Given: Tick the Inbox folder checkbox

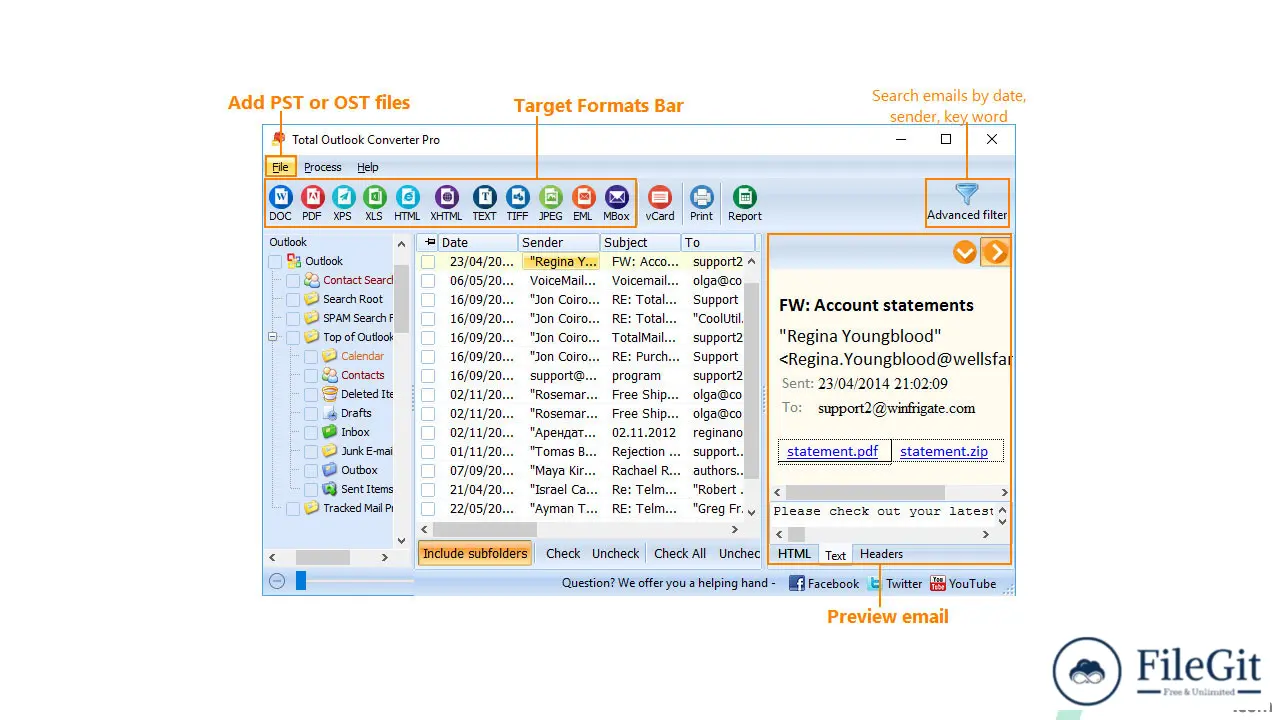Looking at the screenshot, I should tap(311, 433).
